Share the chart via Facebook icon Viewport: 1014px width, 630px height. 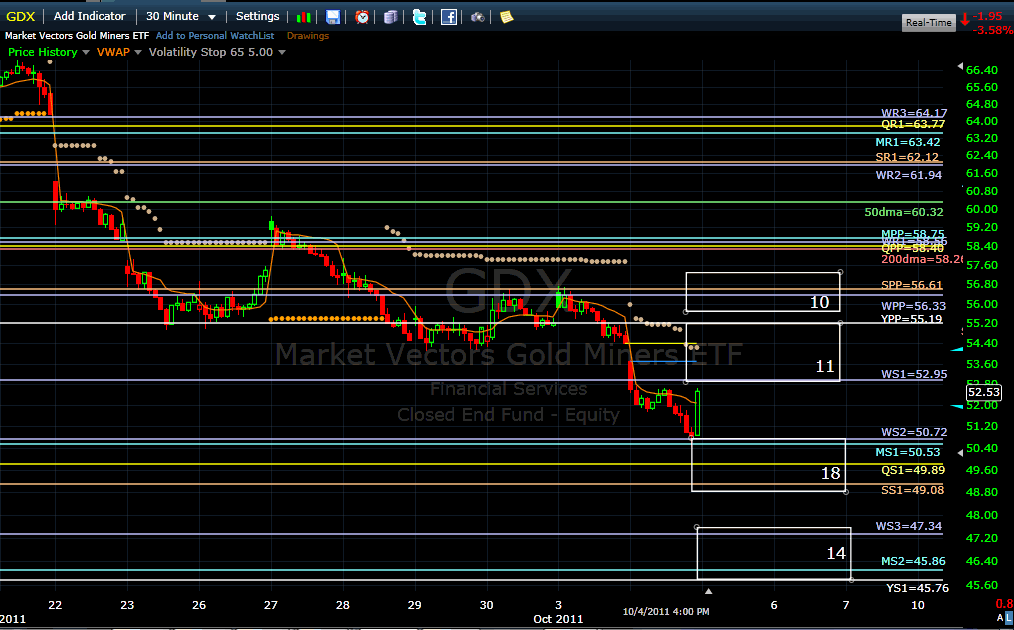pyautogui.click(x=449, y=17)
